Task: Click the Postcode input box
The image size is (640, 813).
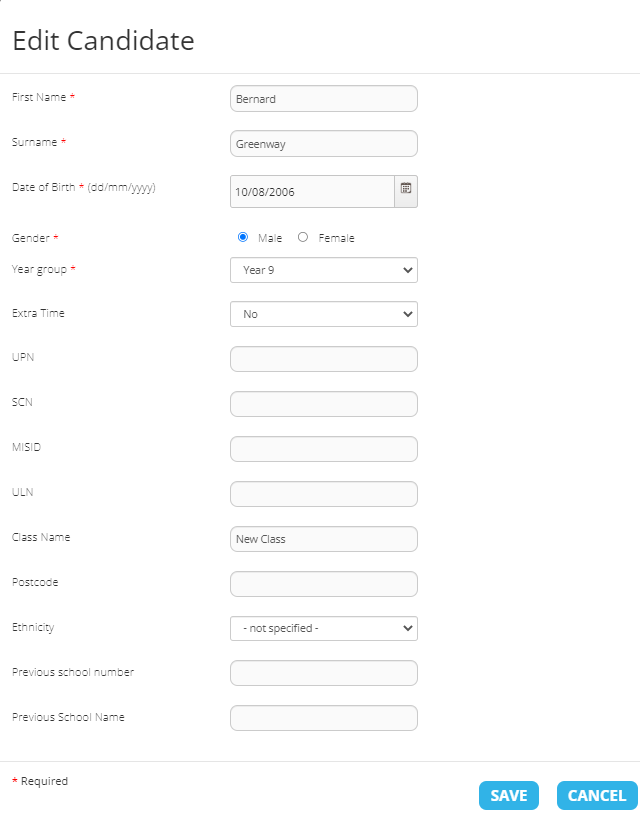Action: 323,584
